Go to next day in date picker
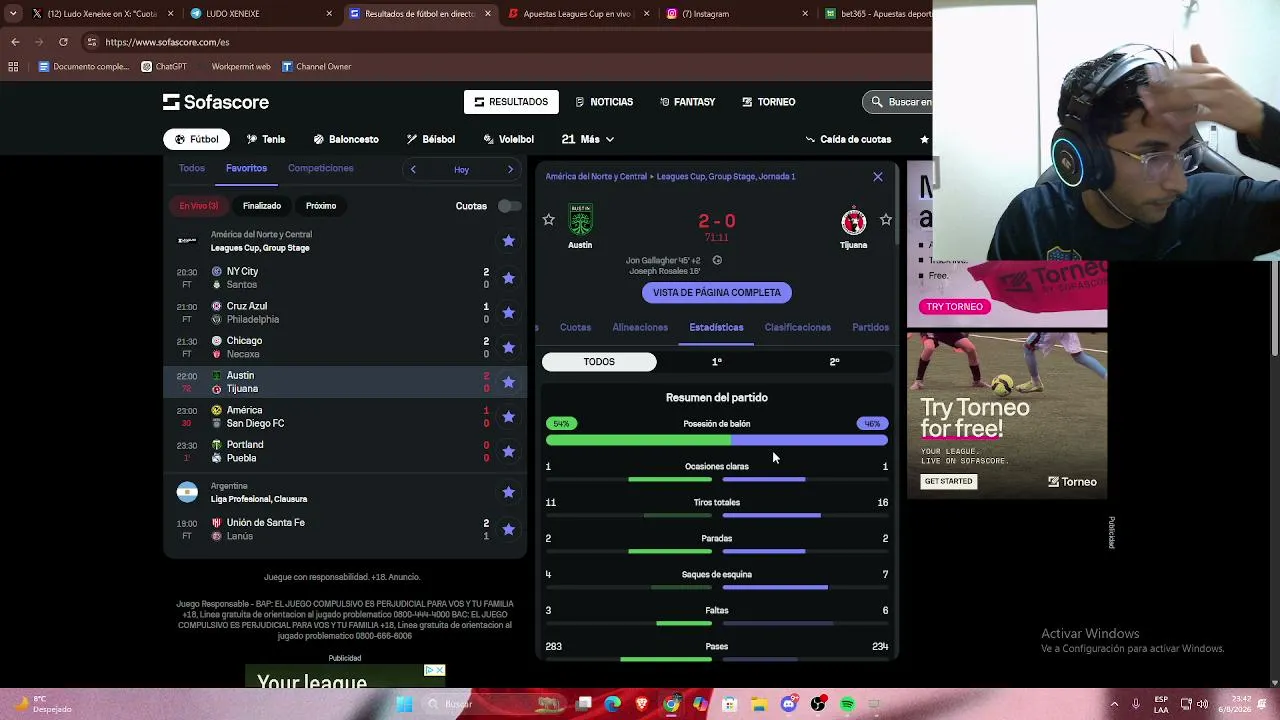 point(510,169)
